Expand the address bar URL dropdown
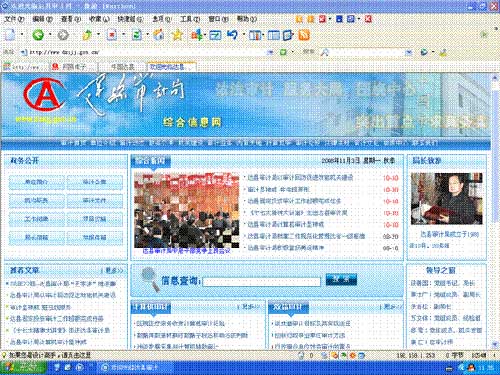Viewport: 500px width, 375px height. tap(270, 52)
